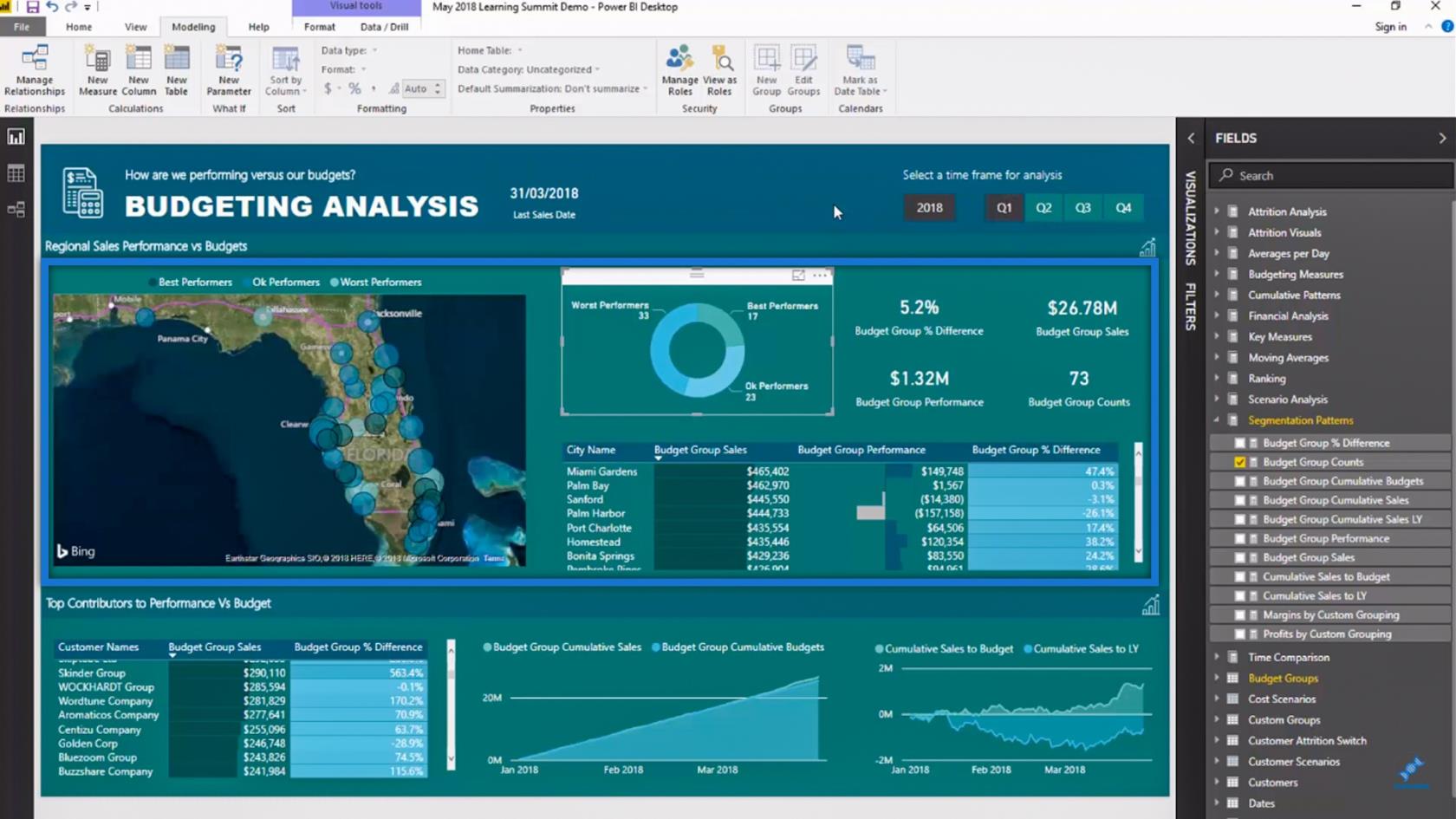Add a New Parameter
1456x819 pixels.
229,71
